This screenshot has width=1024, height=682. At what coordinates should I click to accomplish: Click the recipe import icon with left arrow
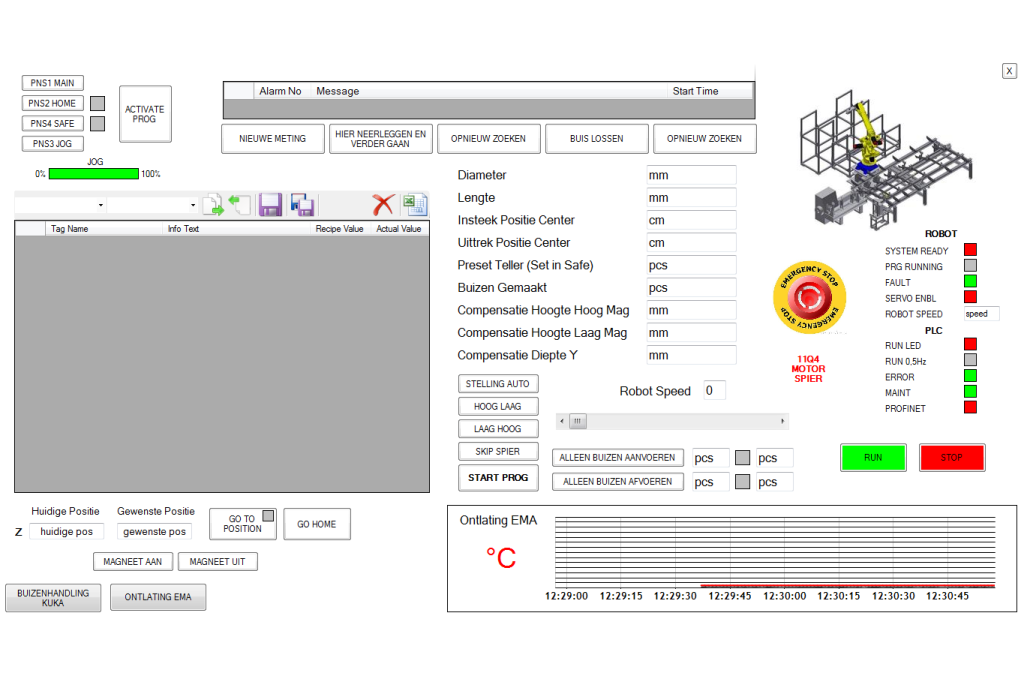pyautogui.click(x=240, y=205)
